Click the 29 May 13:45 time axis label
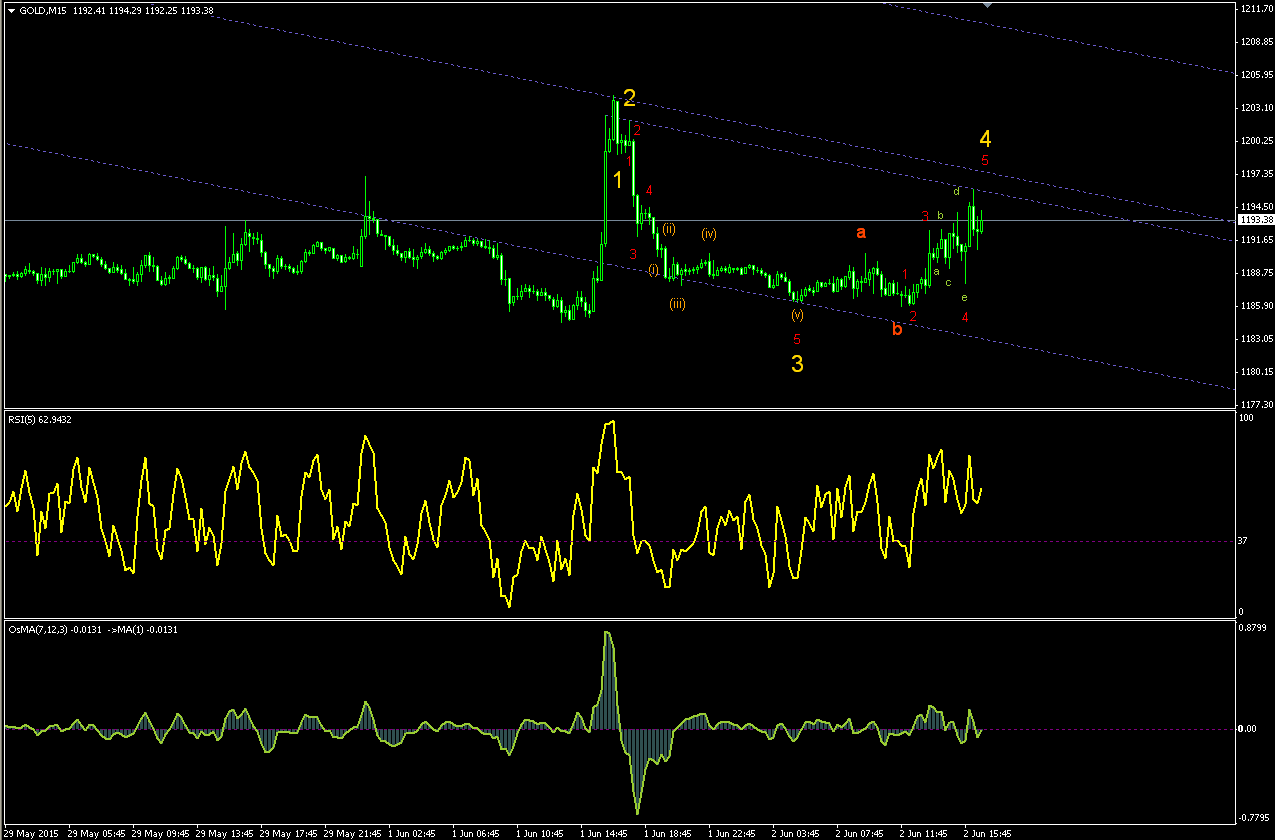The width and height of the screenshot is (1275, 840). [226, 832]
